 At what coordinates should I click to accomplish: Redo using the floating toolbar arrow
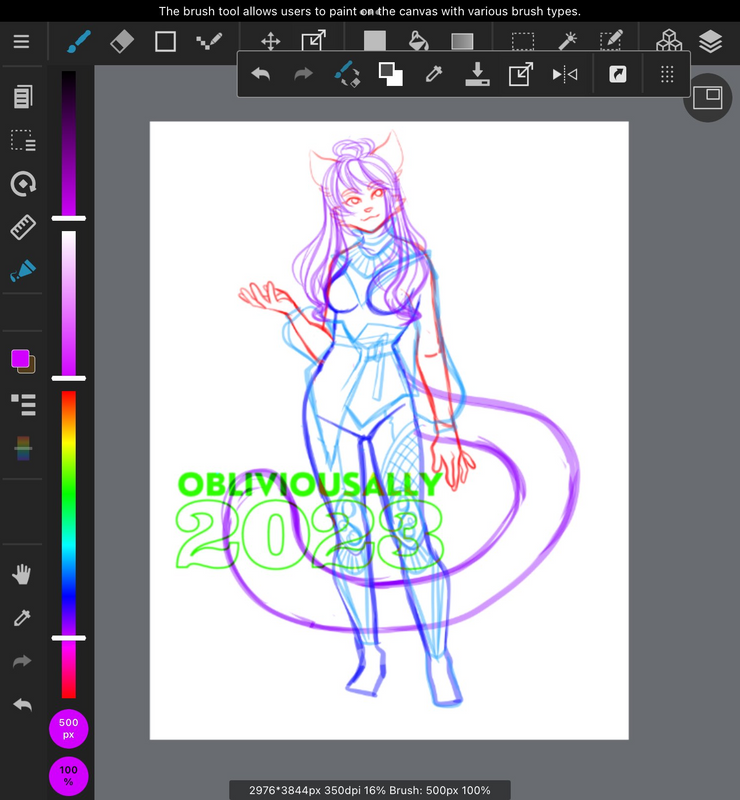coord(303,74)
